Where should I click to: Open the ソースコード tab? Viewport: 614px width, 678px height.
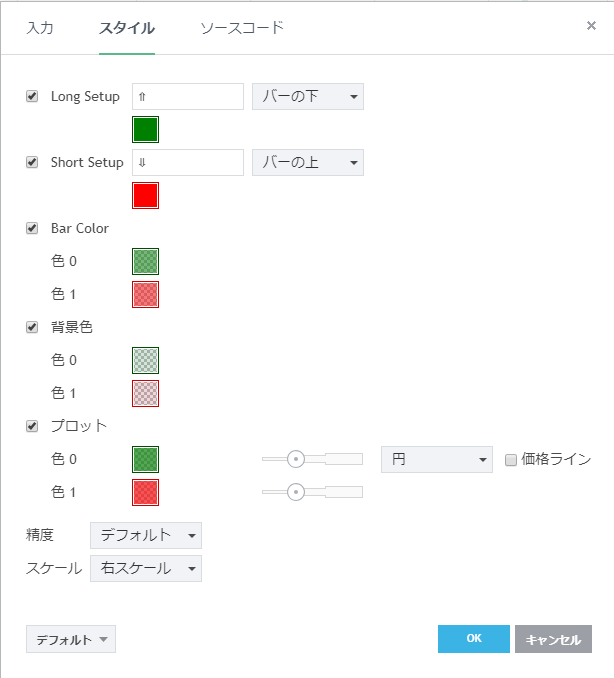(x=242, y=27)
